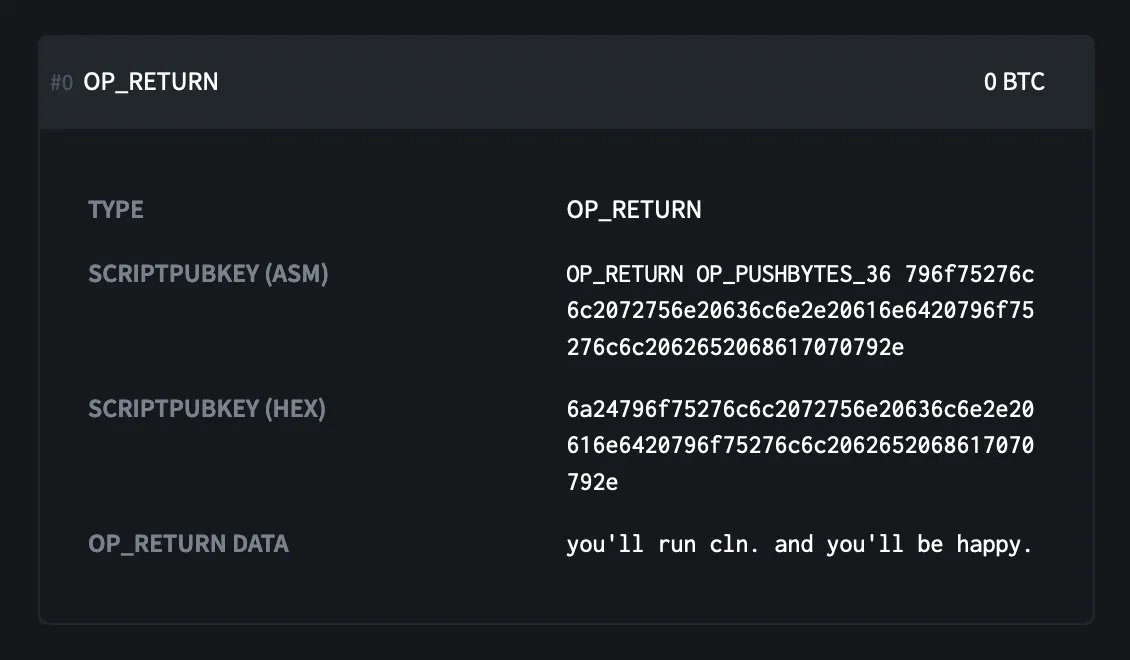Click the SCRIPTPUBKEY (ASM) label
1130x660 pixels.
pyautogui.click(x=208, y=274)
